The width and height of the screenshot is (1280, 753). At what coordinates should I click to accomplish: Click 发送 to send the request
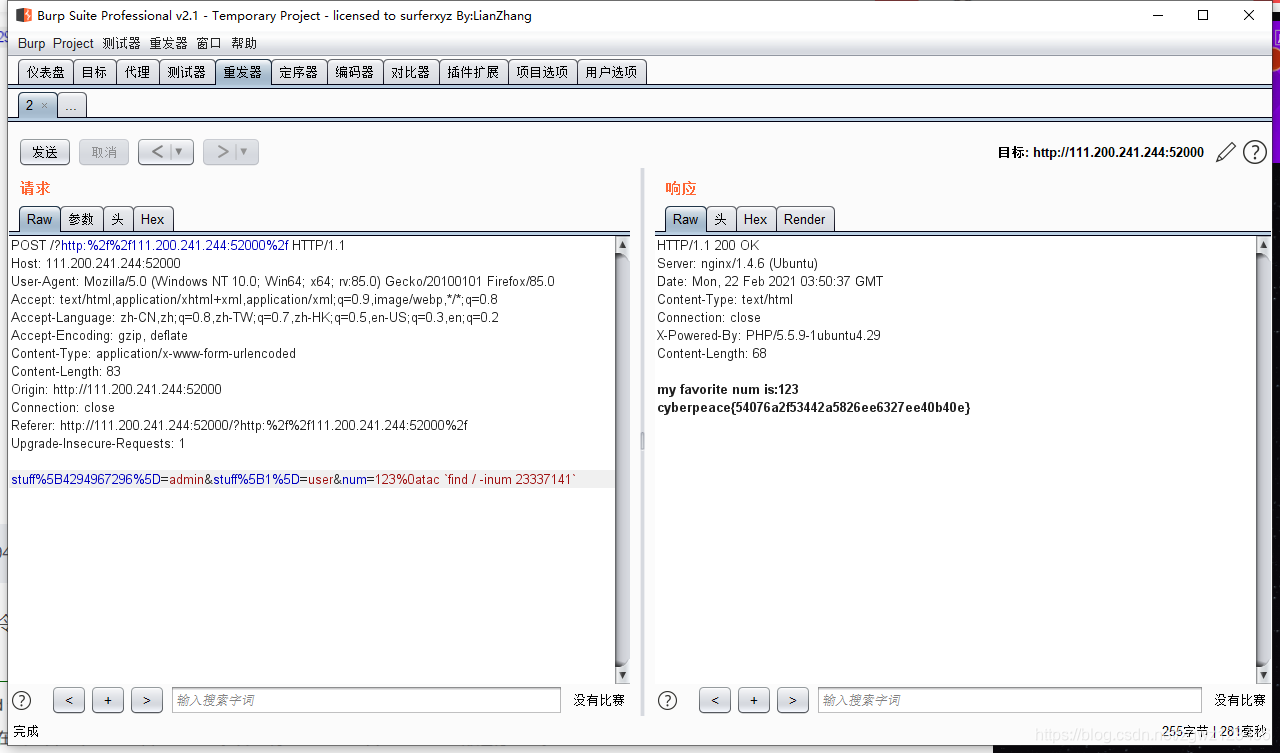(x=45, y=152)
